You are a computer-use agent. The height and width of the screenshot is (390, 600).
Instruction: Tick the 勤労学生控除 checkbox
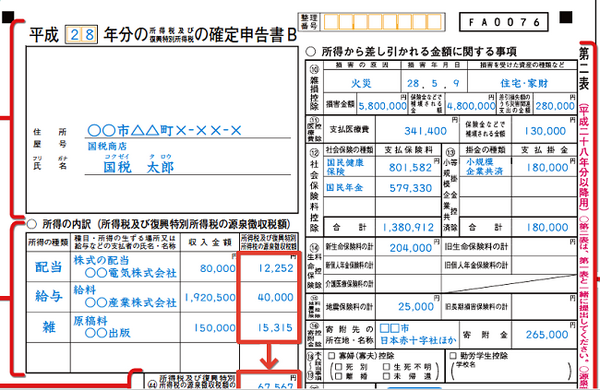[453, 356]
